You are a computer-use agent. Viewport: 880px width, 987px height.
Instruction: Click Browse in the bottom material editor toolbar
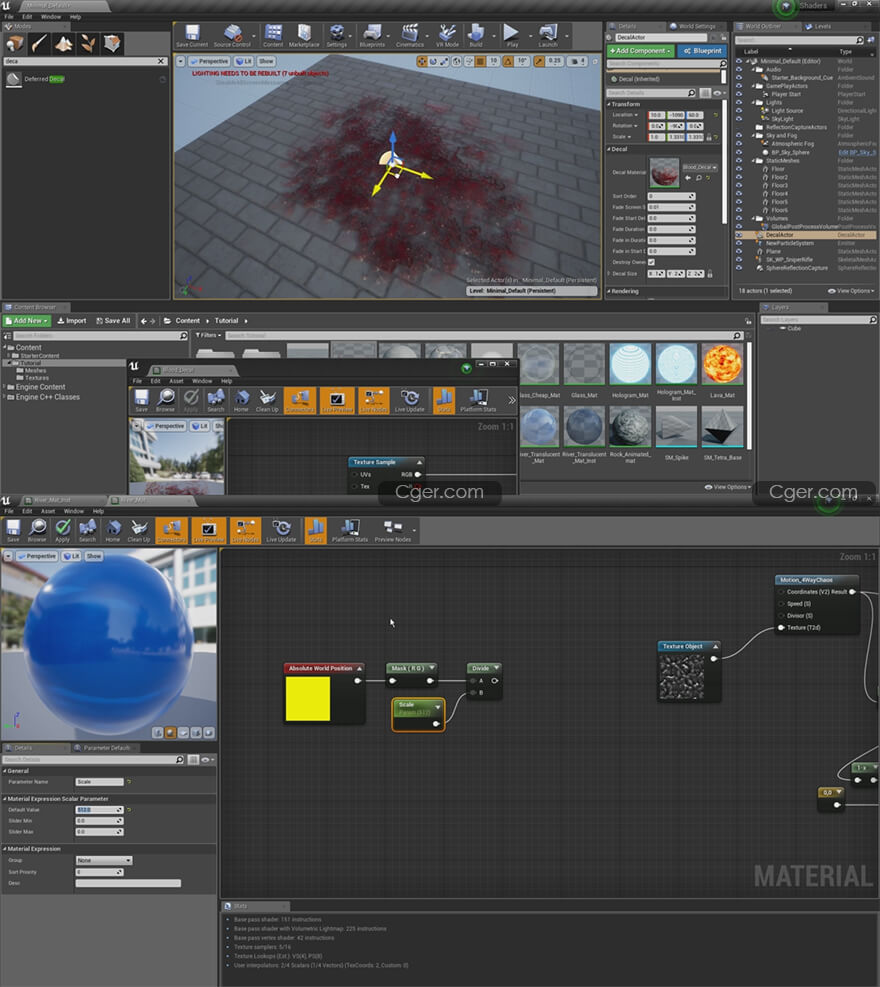click(37, 531)
